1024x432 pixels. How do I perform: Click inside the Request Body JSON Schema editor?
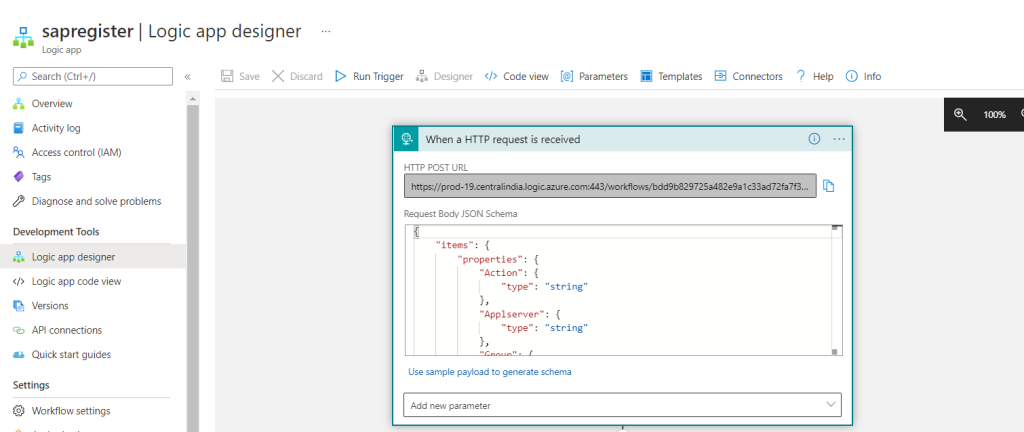[623, 290]
